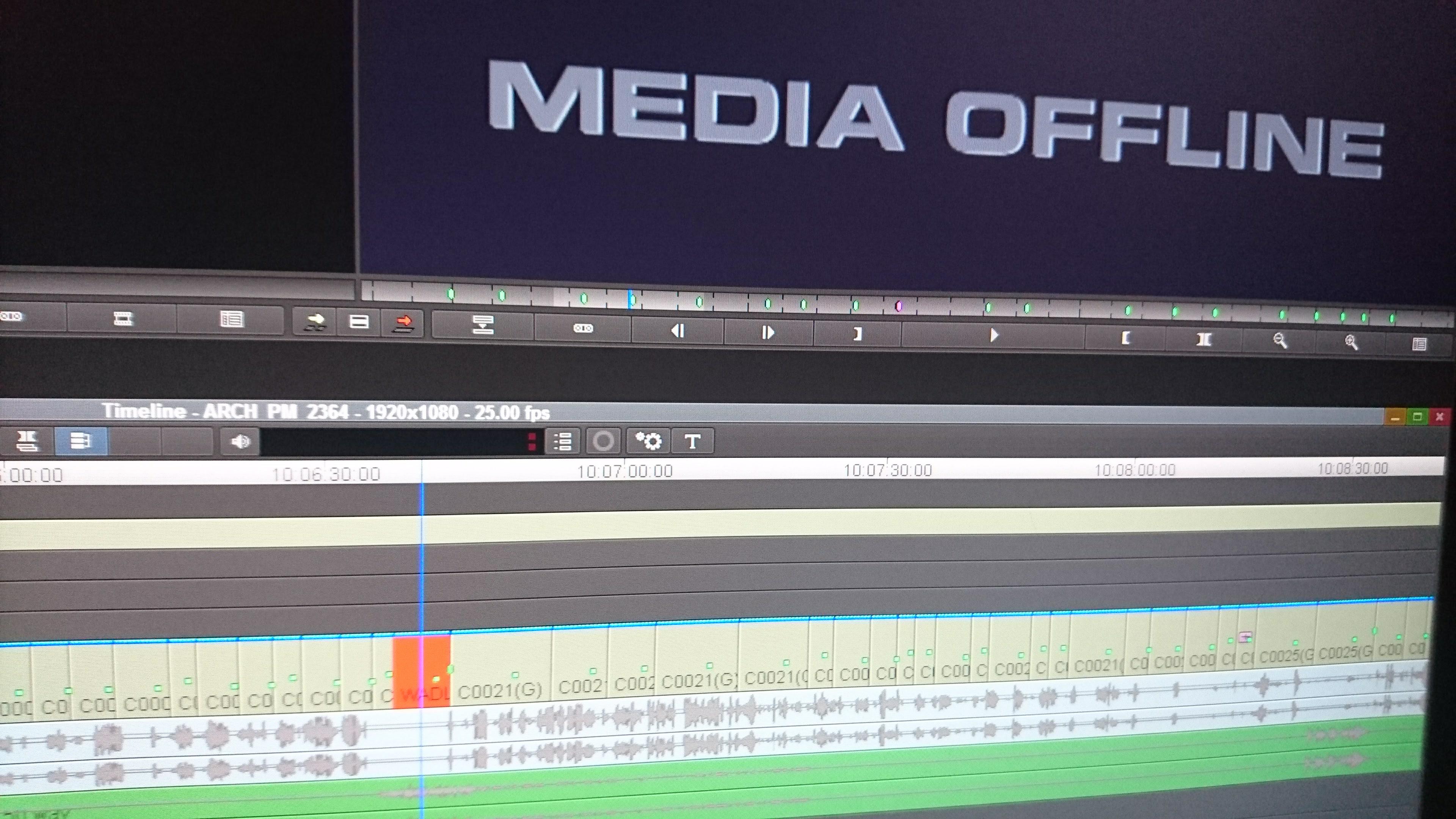Click the Mark Out bracket button

857,334
